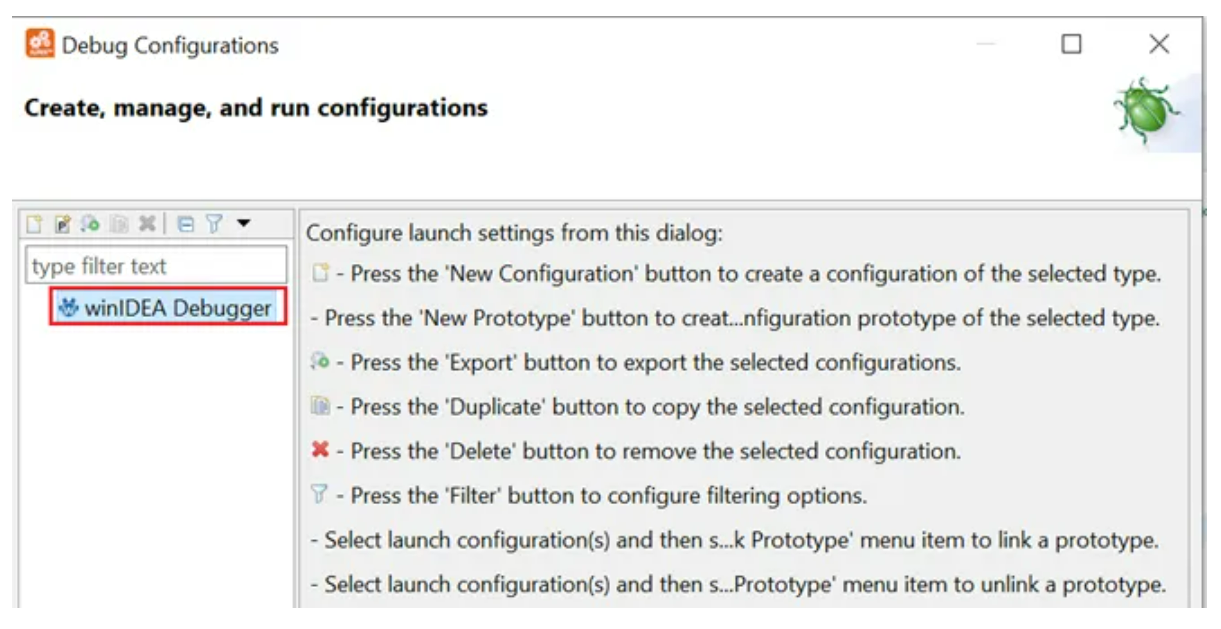Select the winIDEA Debugger tree item

point(168,309)
